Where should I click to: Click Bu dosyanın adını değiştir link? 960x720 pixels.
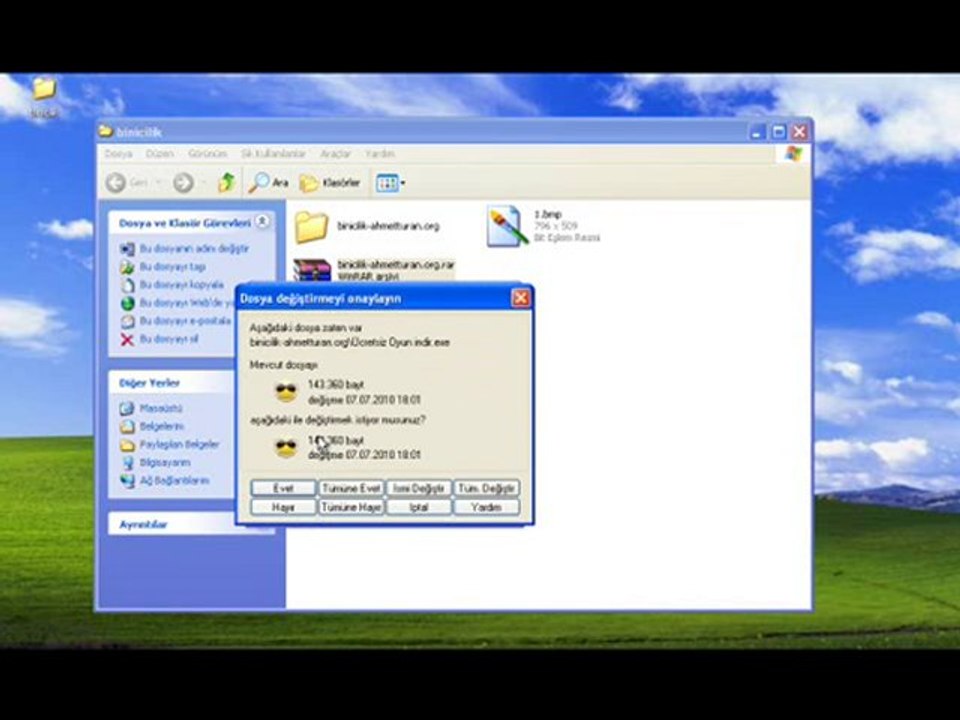pyautogui.click(x=194, y=249)
